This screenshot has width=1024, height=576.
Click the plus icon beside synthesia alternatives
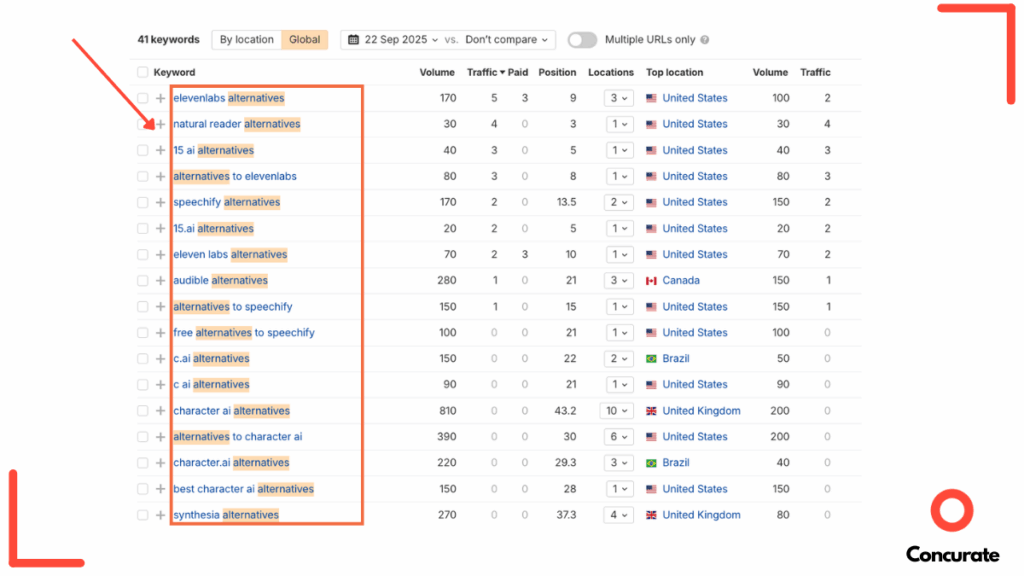pyautogui.click(x=160, y=515)
